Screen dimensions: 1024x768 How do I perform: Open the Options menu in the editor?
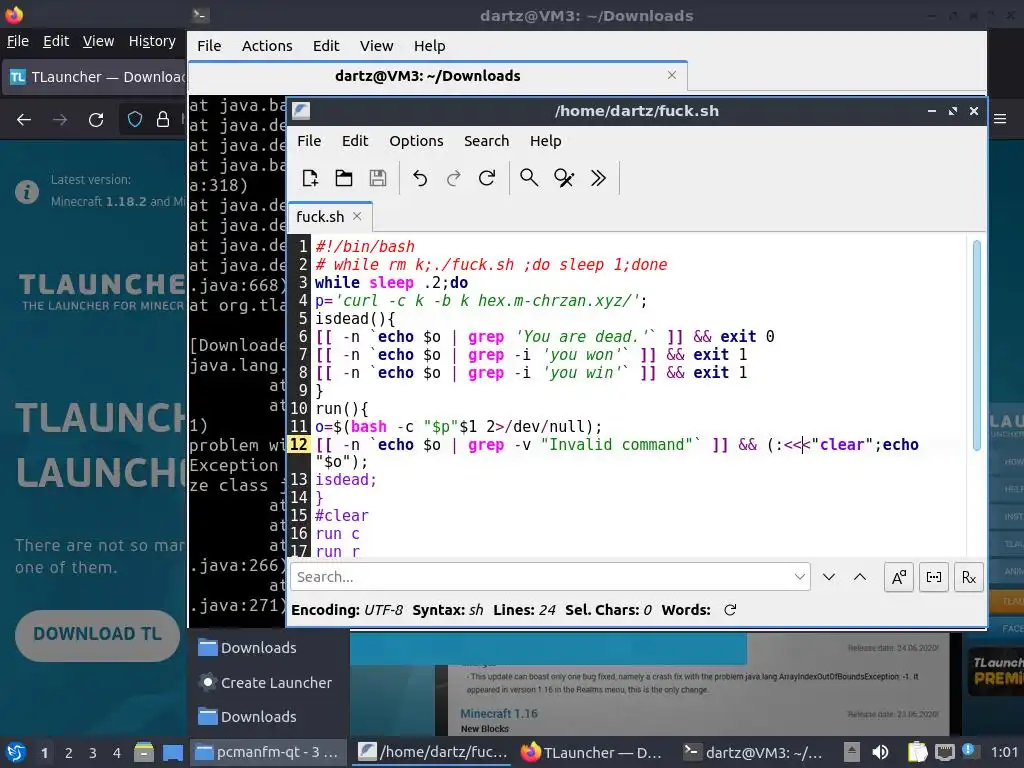(416, 141)
